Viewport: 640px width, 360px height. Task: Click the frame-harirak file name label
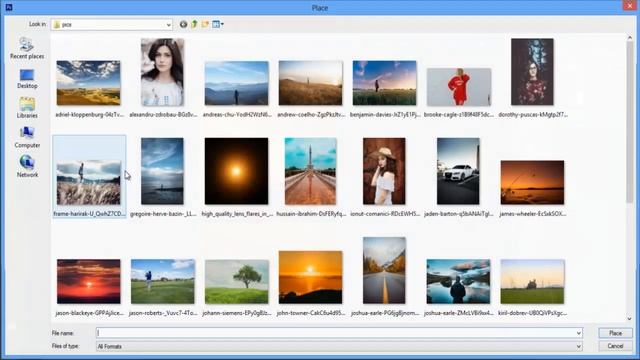click(89, 213)
